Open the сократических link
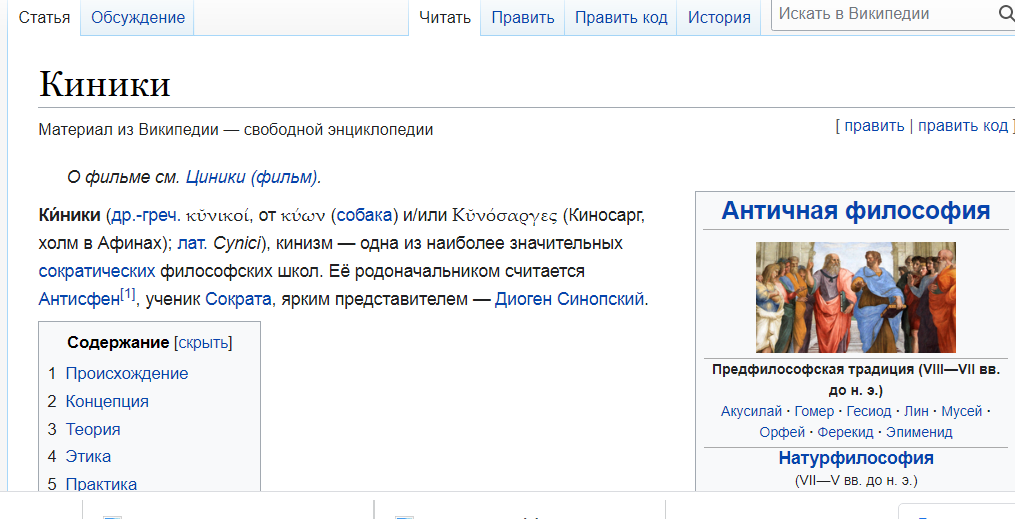The image size is (1015, 519). (x=96, y=271)
